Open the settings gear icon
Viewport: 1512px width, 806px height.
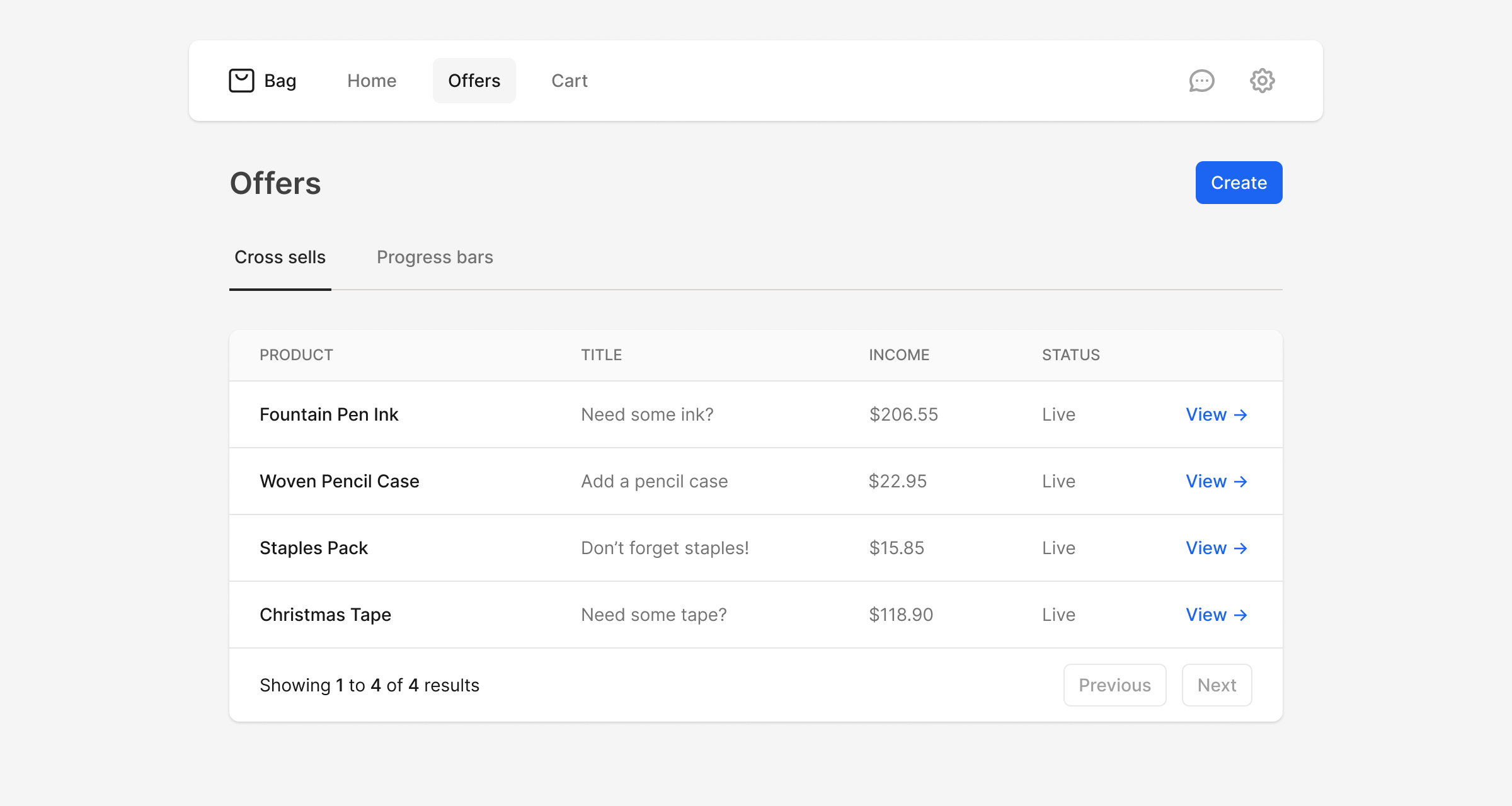click(1261, 80)
